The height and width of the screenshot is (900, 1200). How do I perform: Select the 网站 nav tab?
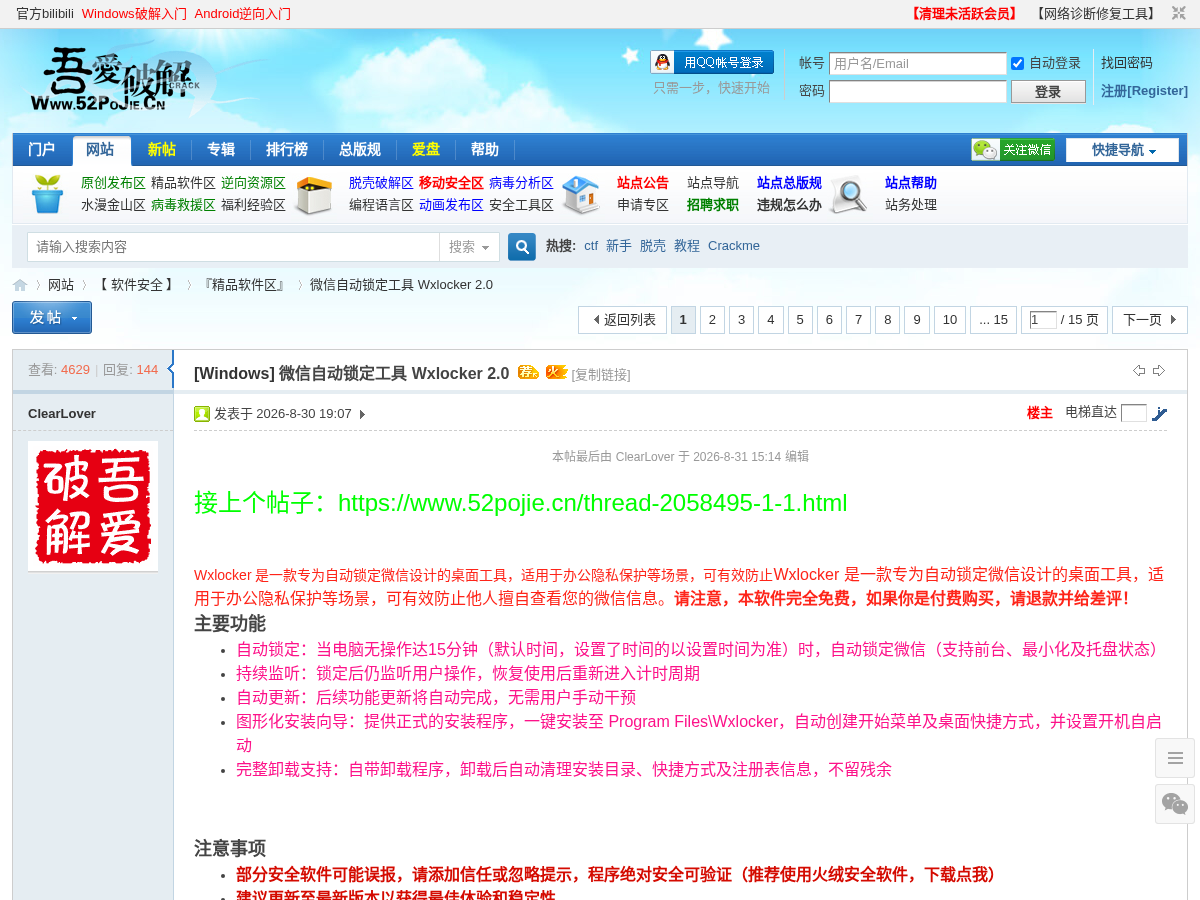tap(100, 150)
